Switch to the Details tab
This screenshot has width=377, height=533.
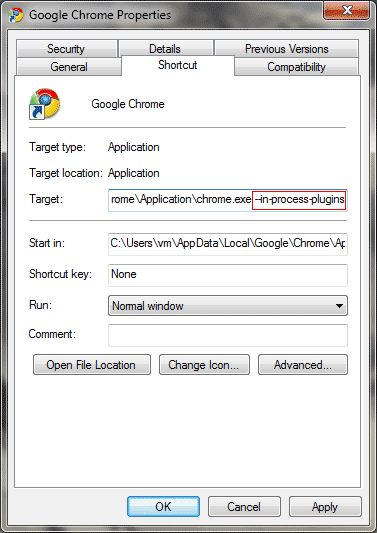click(166, 49)
